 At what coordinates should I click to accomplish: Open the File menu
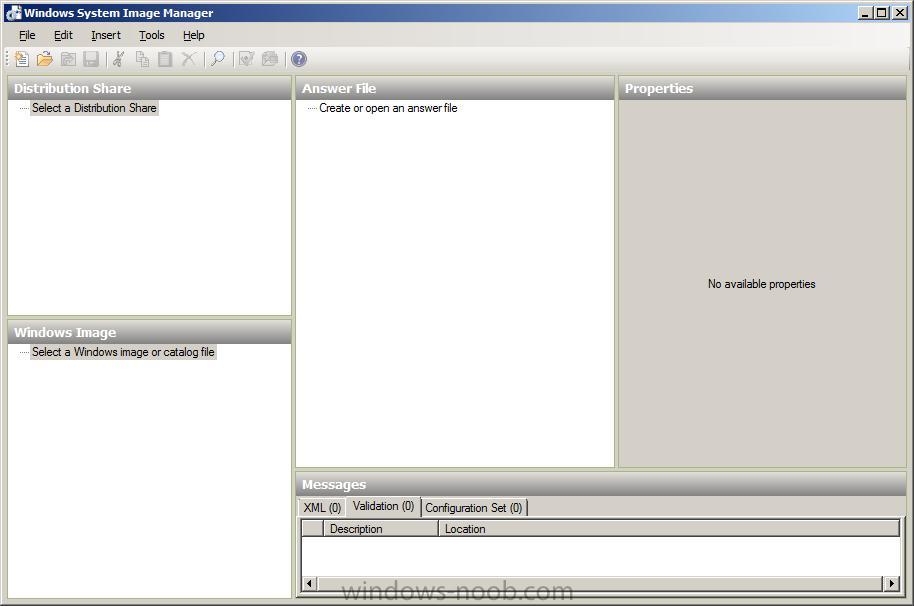point(27,36)
